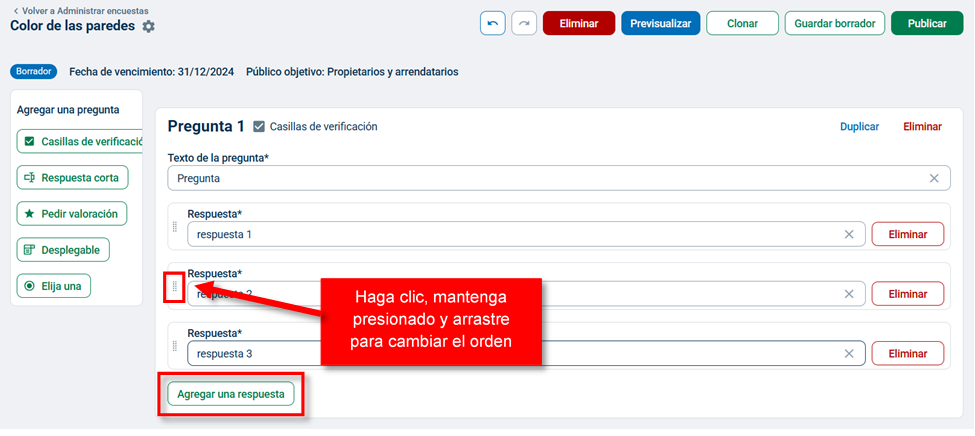The image size is (975, 436).
Task: Click Guardar borrador button
Action: [834, 24]
